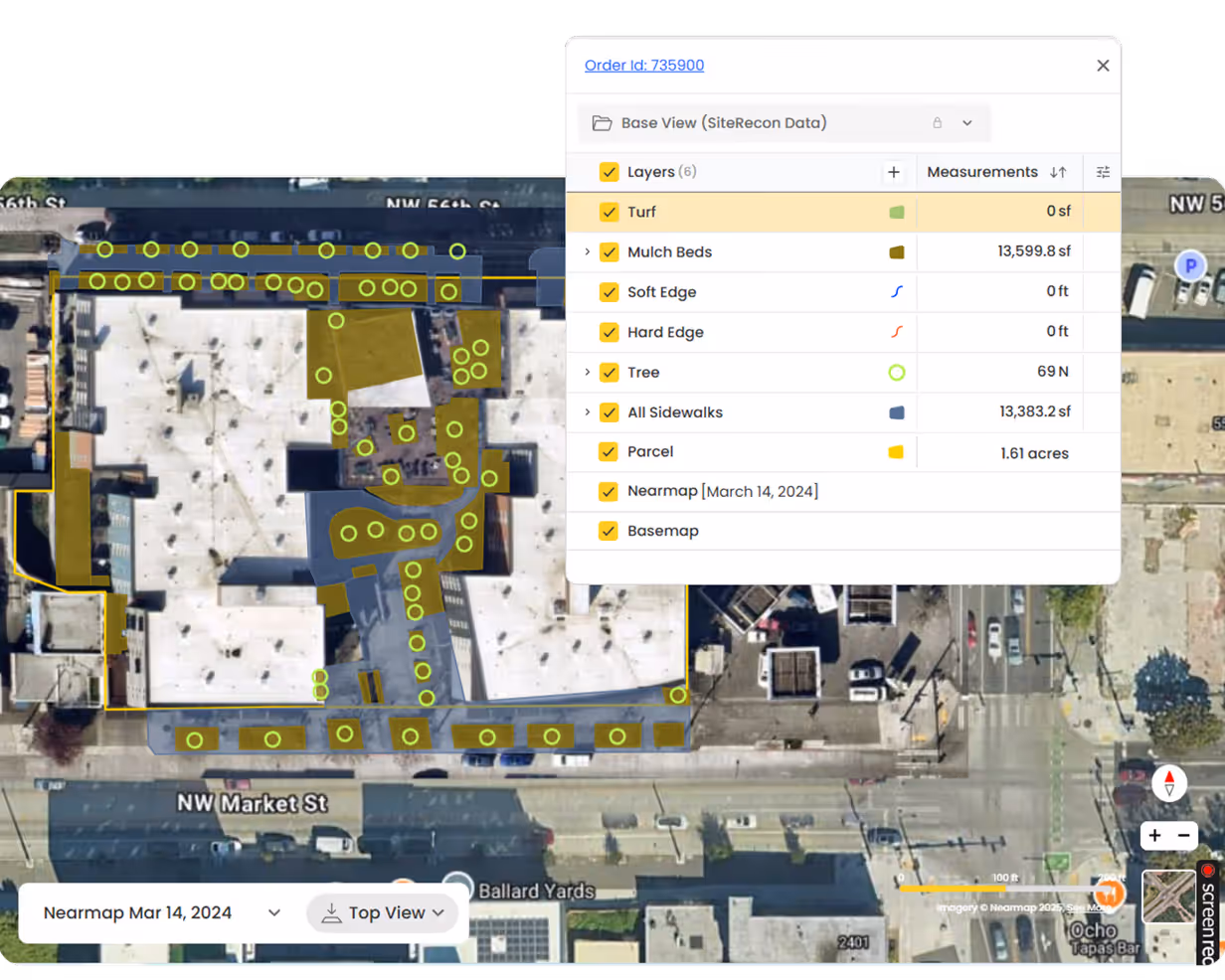This screenshot has height=980, width=1225.
Task: Toggle the Basemap checkbox
Action: point(609,531)
